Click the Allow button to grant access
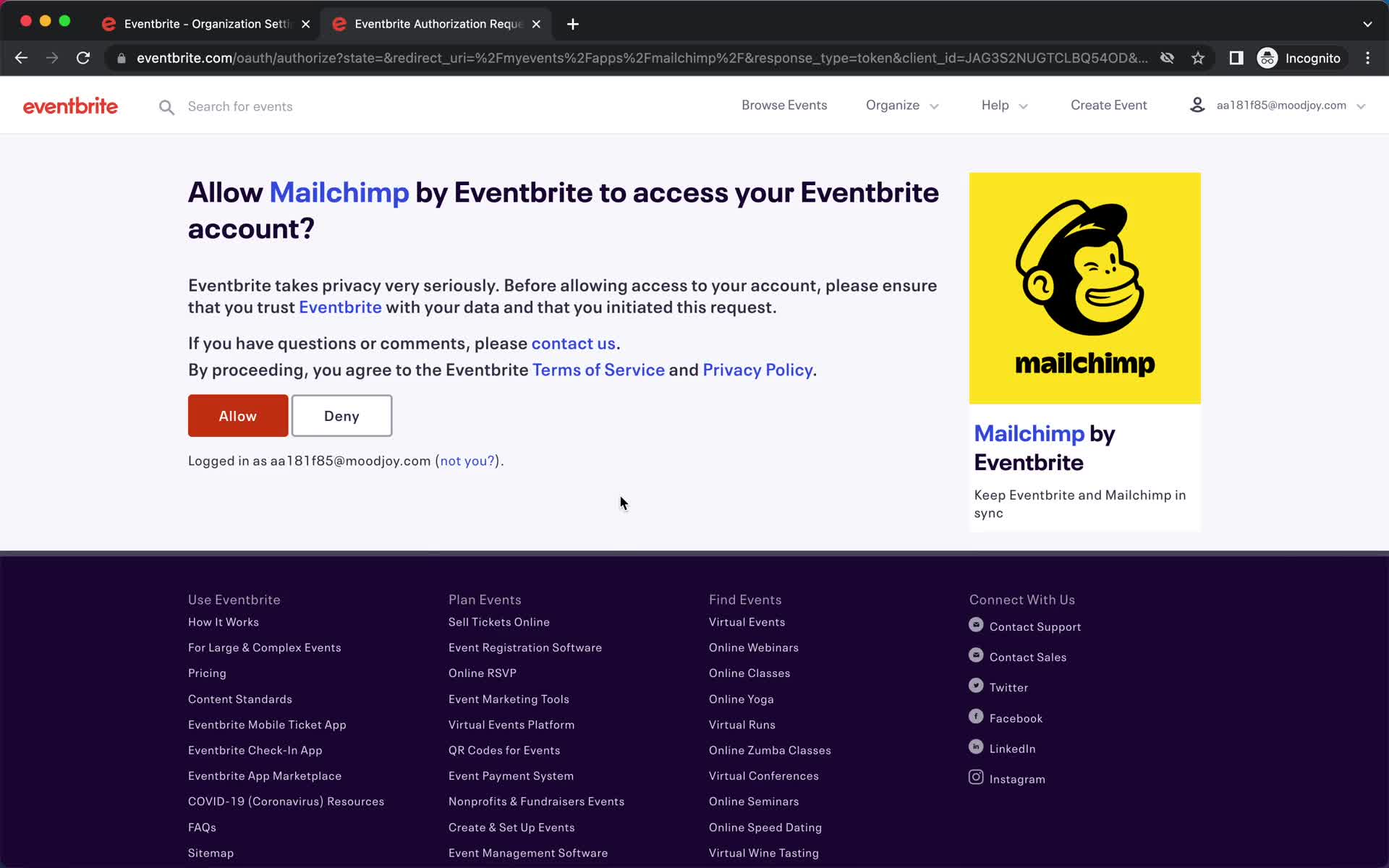 pos(238,415)
